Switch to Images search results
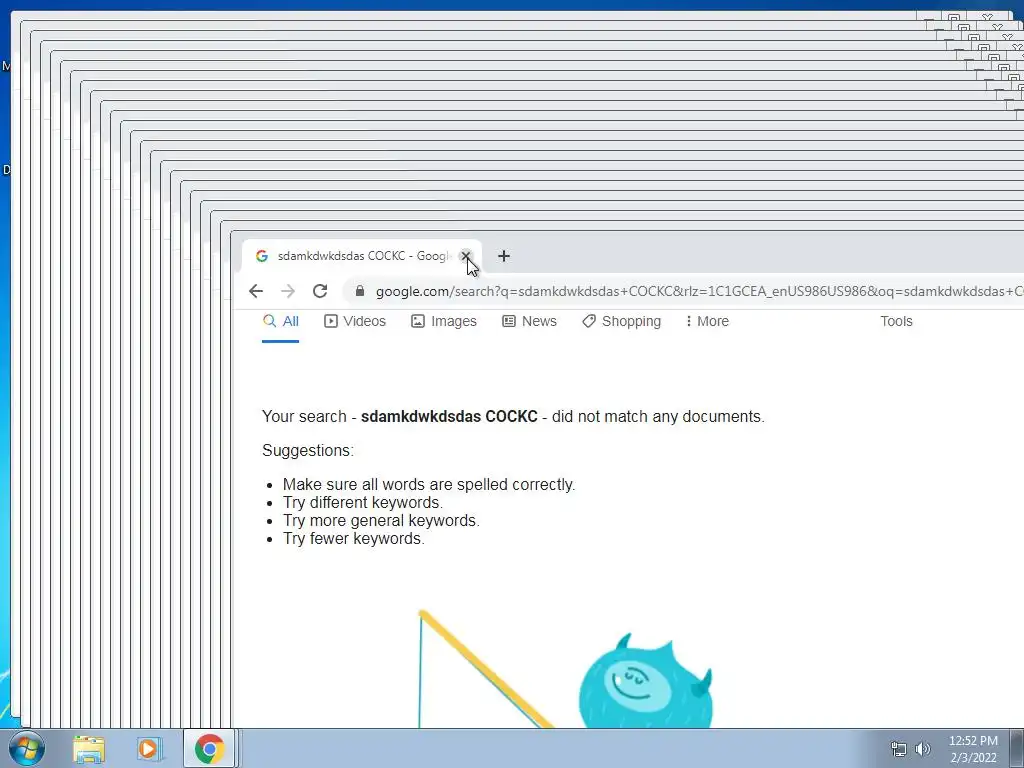 [x=444, y=321]
